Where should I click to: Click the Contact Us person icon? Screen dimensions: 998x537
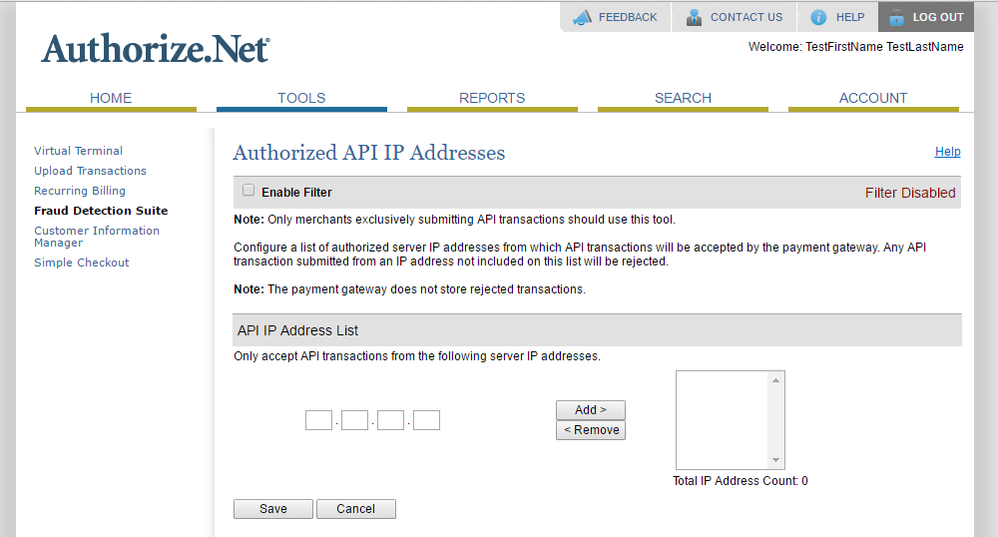(694, 17)
